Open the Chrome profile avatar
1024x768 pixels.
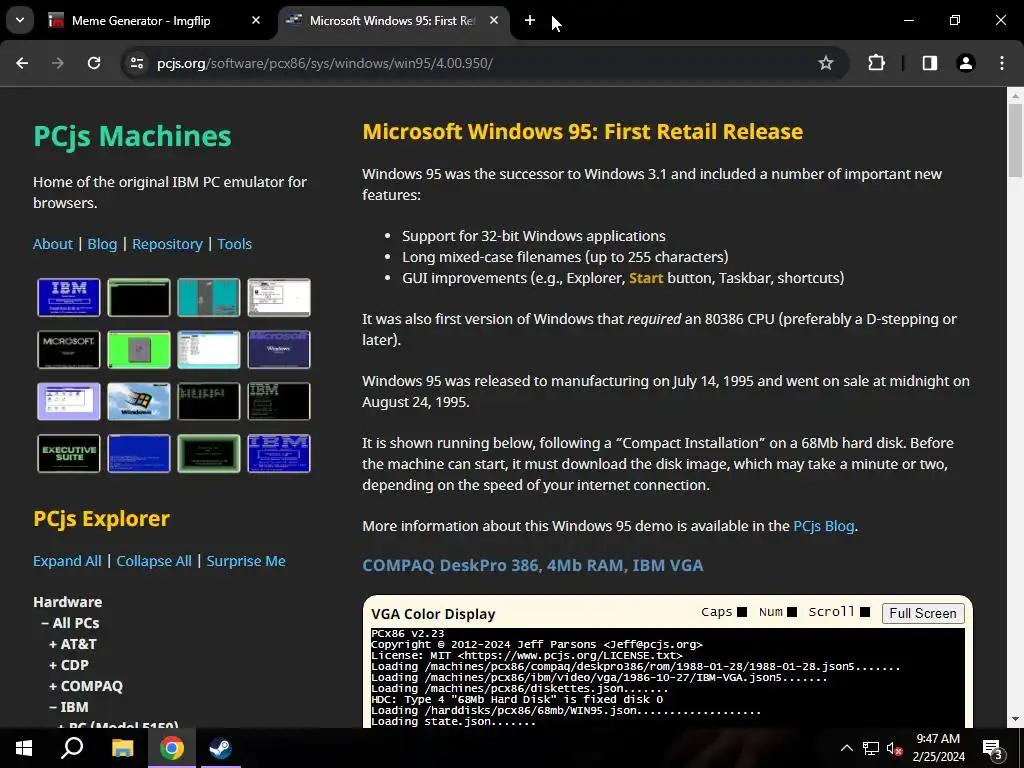(965, 63)
